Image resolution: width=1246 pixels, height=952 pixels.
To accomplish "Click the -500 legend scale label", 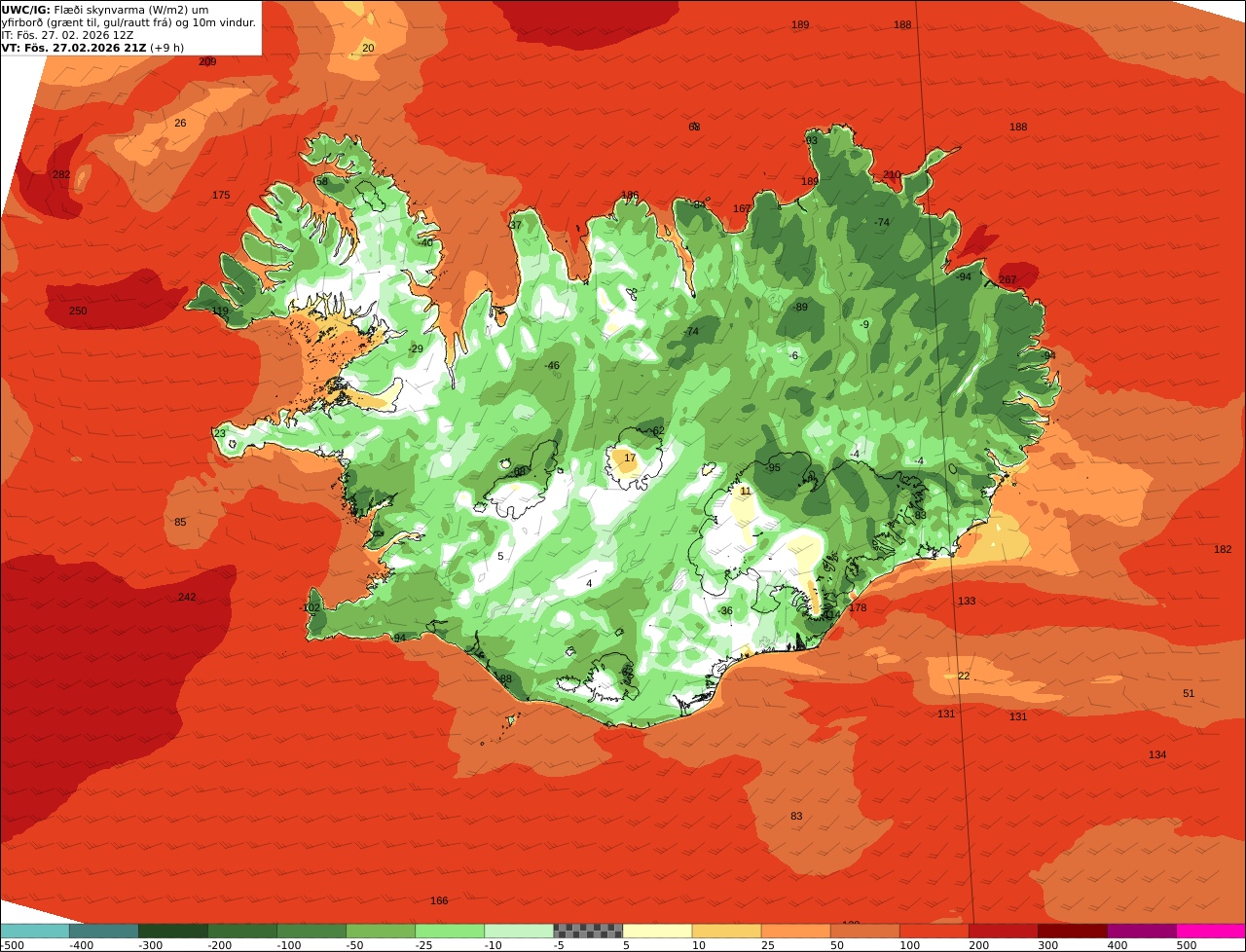I will pyautogui.click(x=11, y=945).
